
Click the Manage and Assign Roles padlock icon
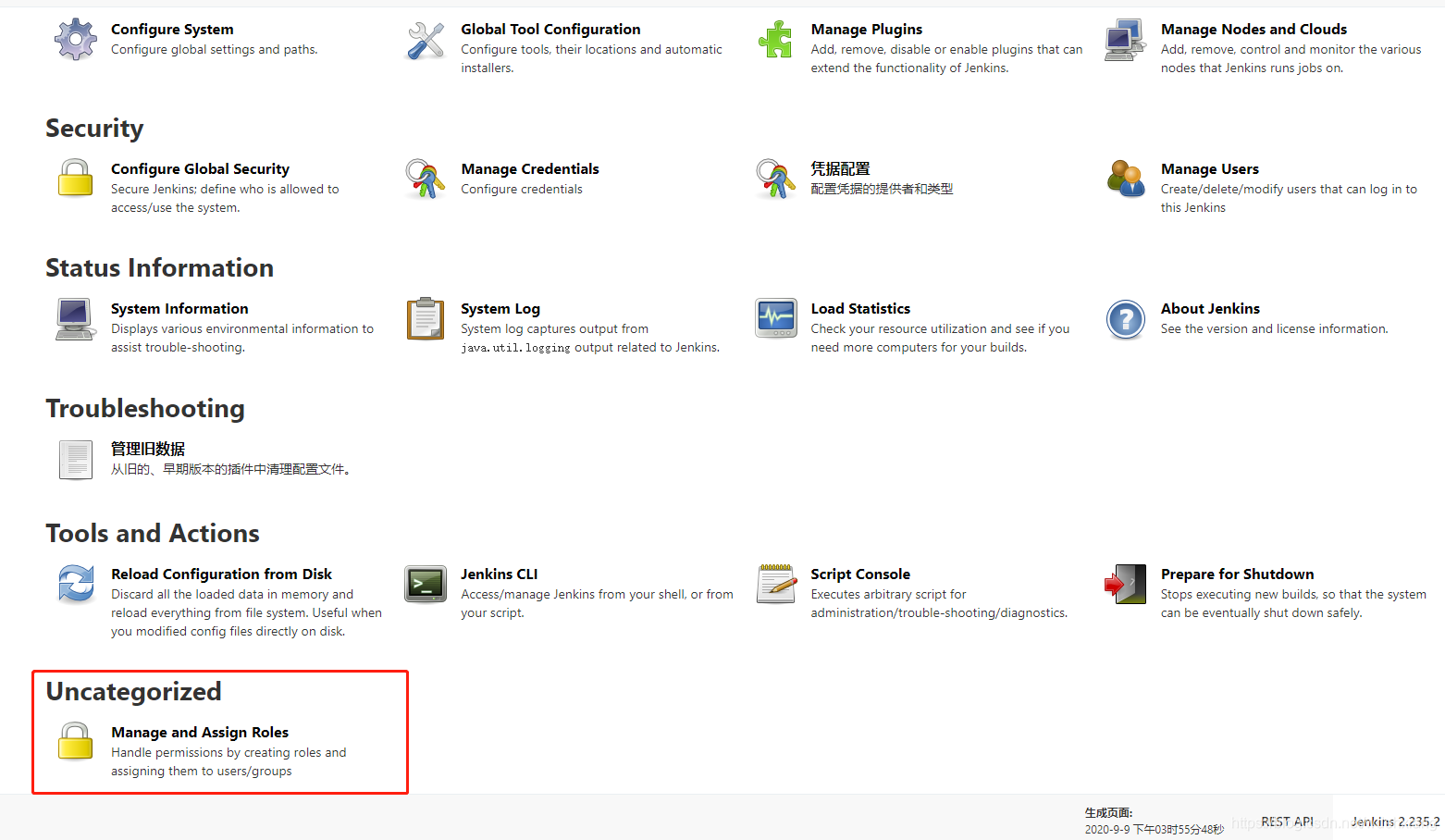pos(75,741)
